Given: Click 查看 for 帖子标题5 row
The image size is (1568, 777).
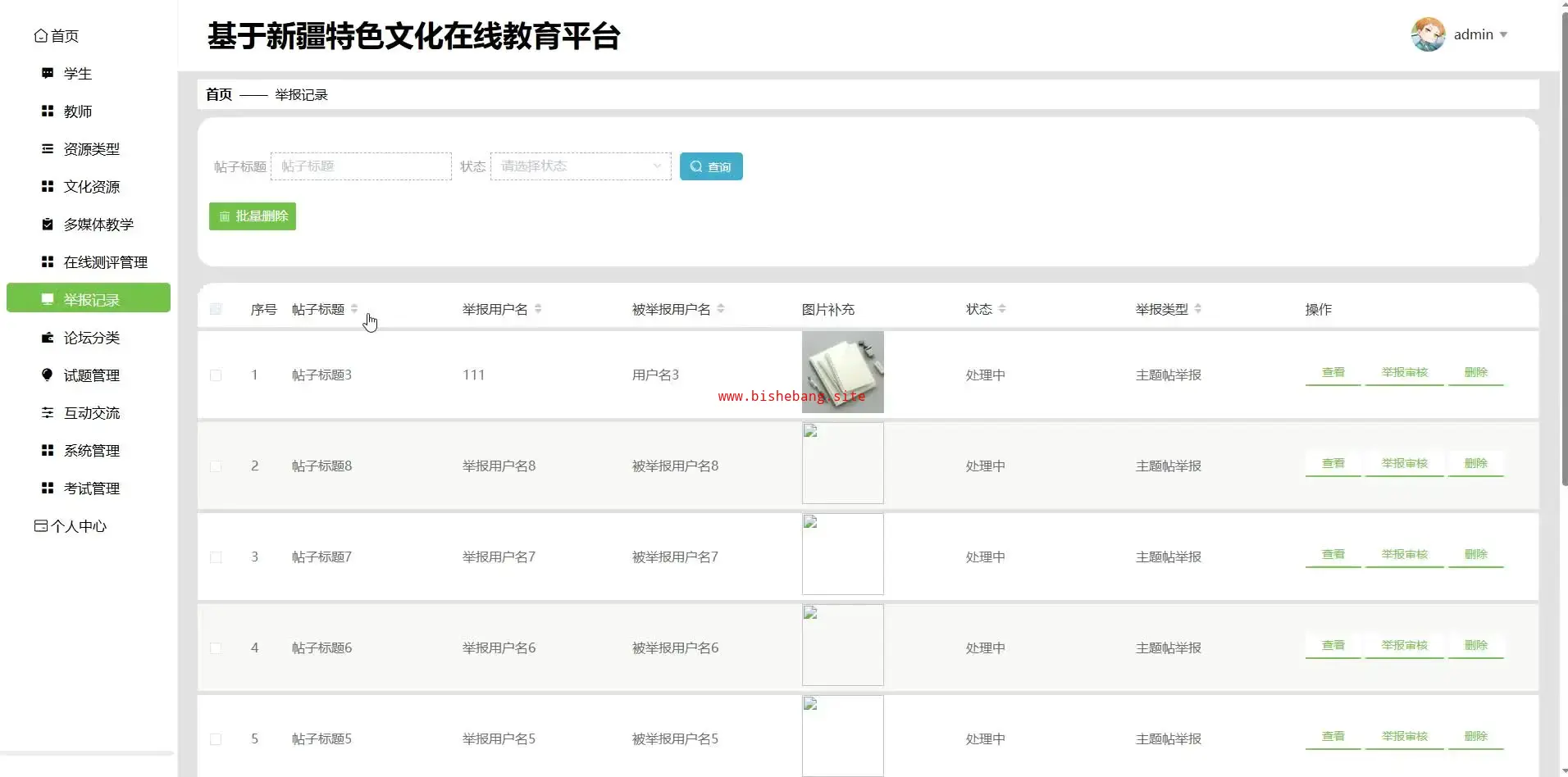Looking at the screenshot, I should coord(1333,737).
